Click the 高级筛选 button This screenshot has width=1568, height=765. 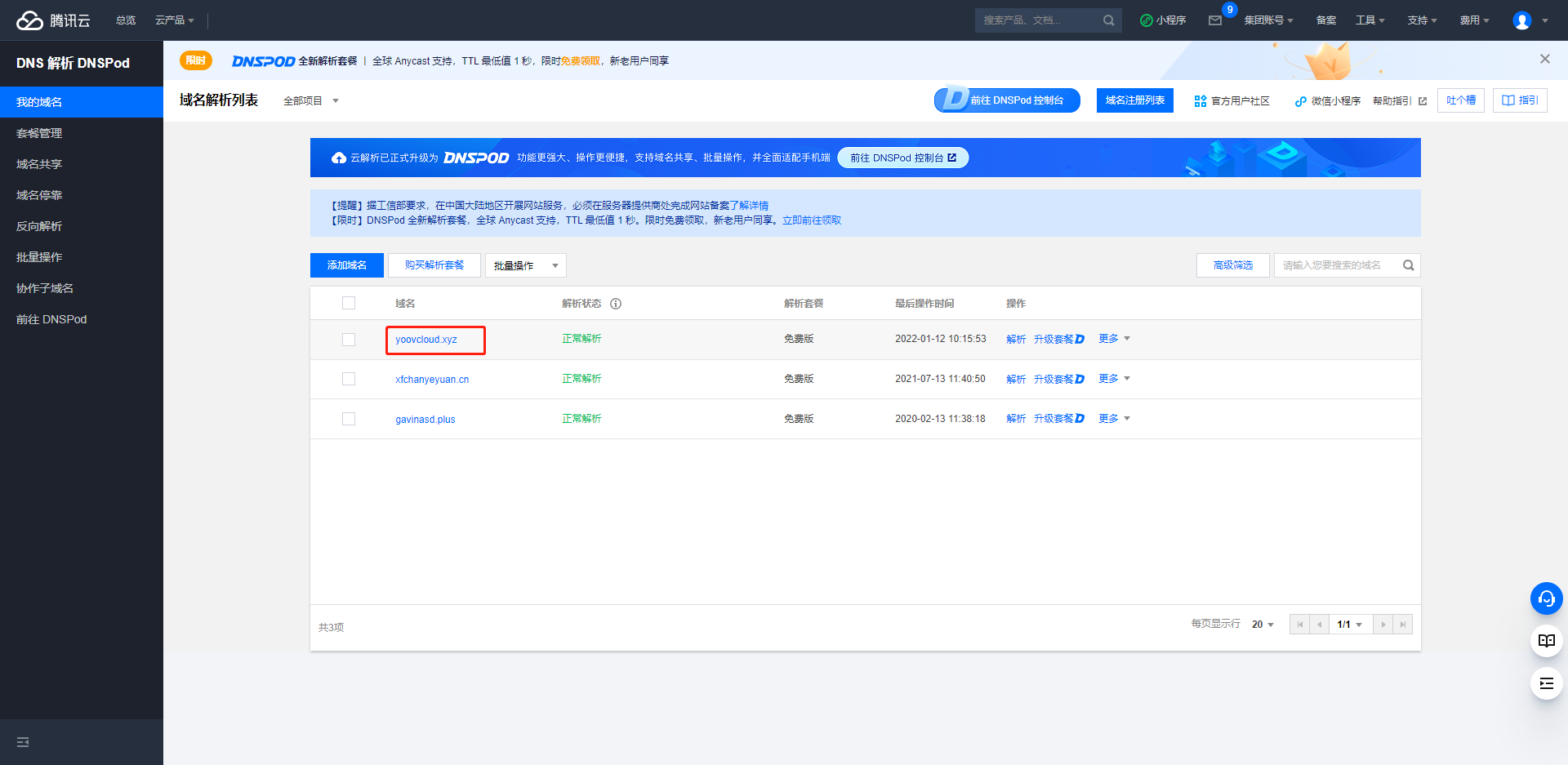pyautogui.click(x=1233, y=265)
